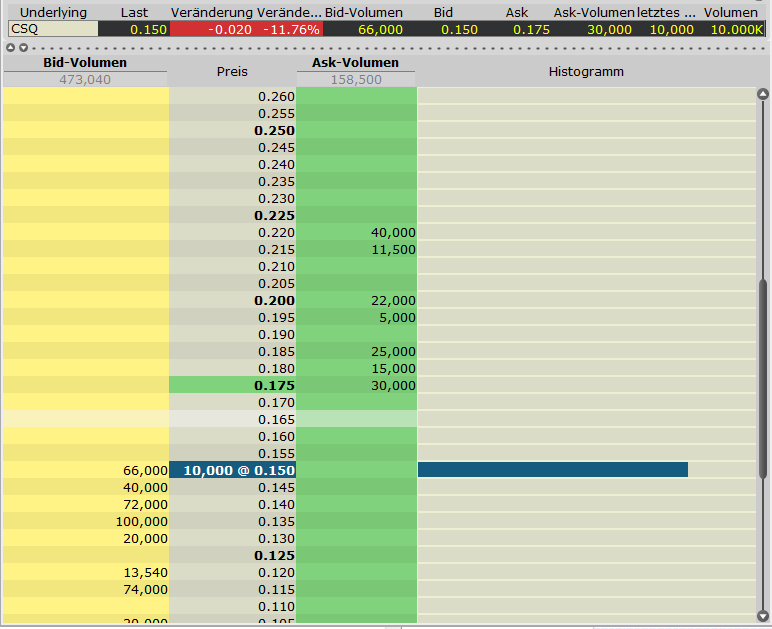This screenshot has width=772, height=629.
Task: Click the Preis column header
Action: pyautogui.click(x=232, y=72)
